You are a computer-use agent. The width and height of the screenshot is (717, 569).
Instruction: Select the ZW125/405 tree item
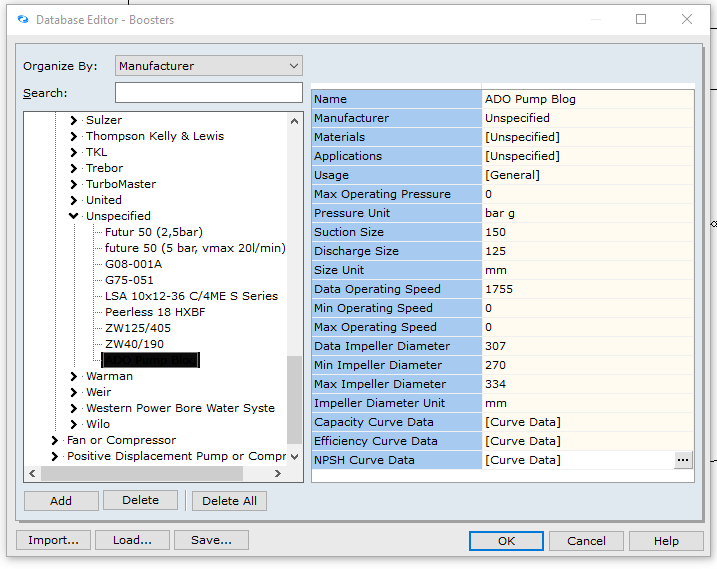click(137, 328)
